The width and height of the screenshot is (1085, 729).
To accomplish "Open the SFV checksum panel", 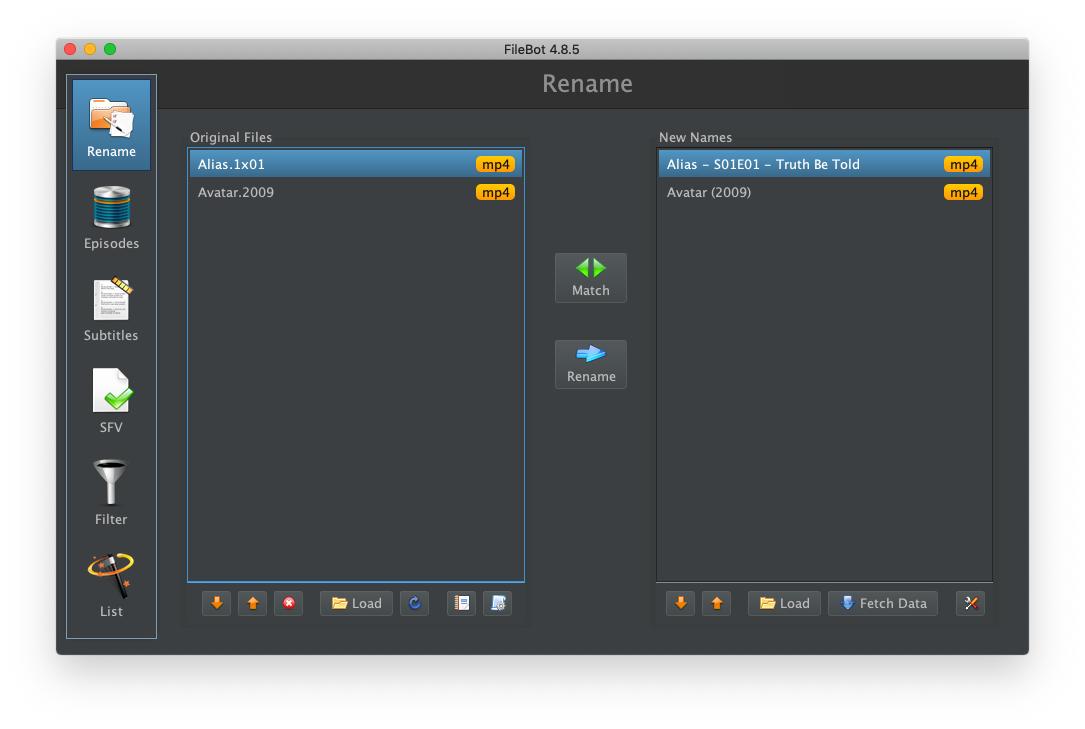I will click(x=111, y=401).
